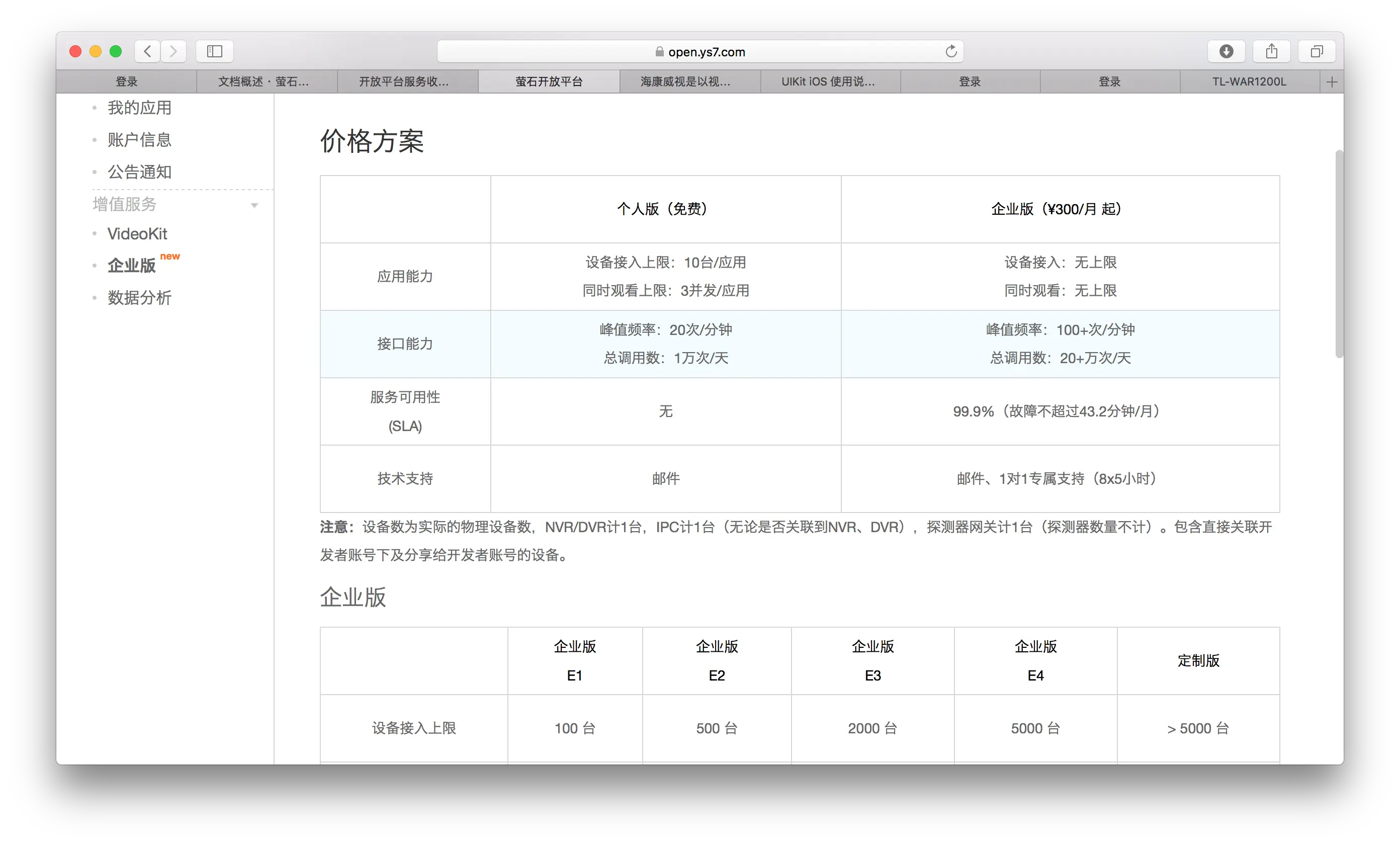1400x845 pixels.
Task: Switch to the TL-WAR1200L tab
Action: point(1249,82)
